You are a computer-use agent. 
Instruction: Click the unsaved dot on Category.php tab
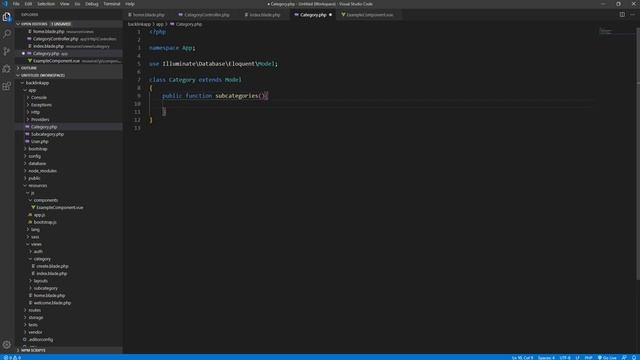[x=330, y=15]
